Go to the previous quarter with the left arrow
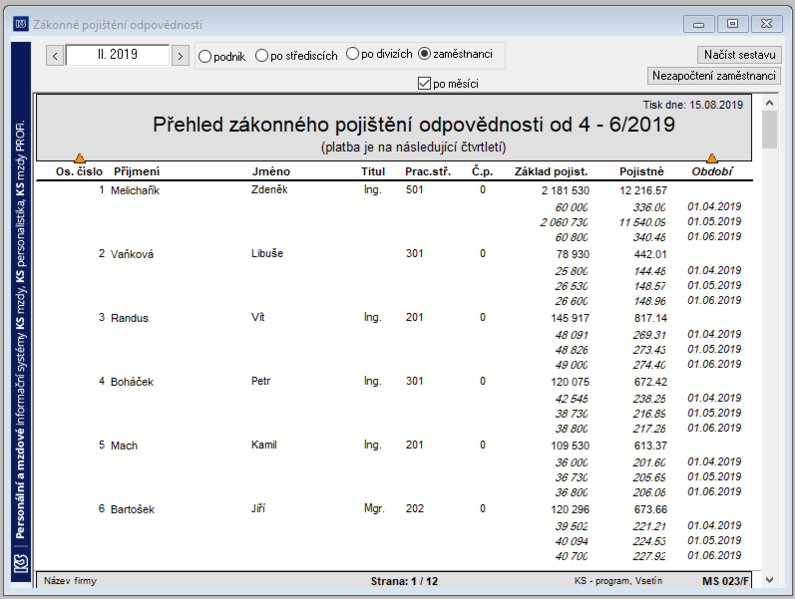Viewport: 795px width, 599px height. pos(55,55)
